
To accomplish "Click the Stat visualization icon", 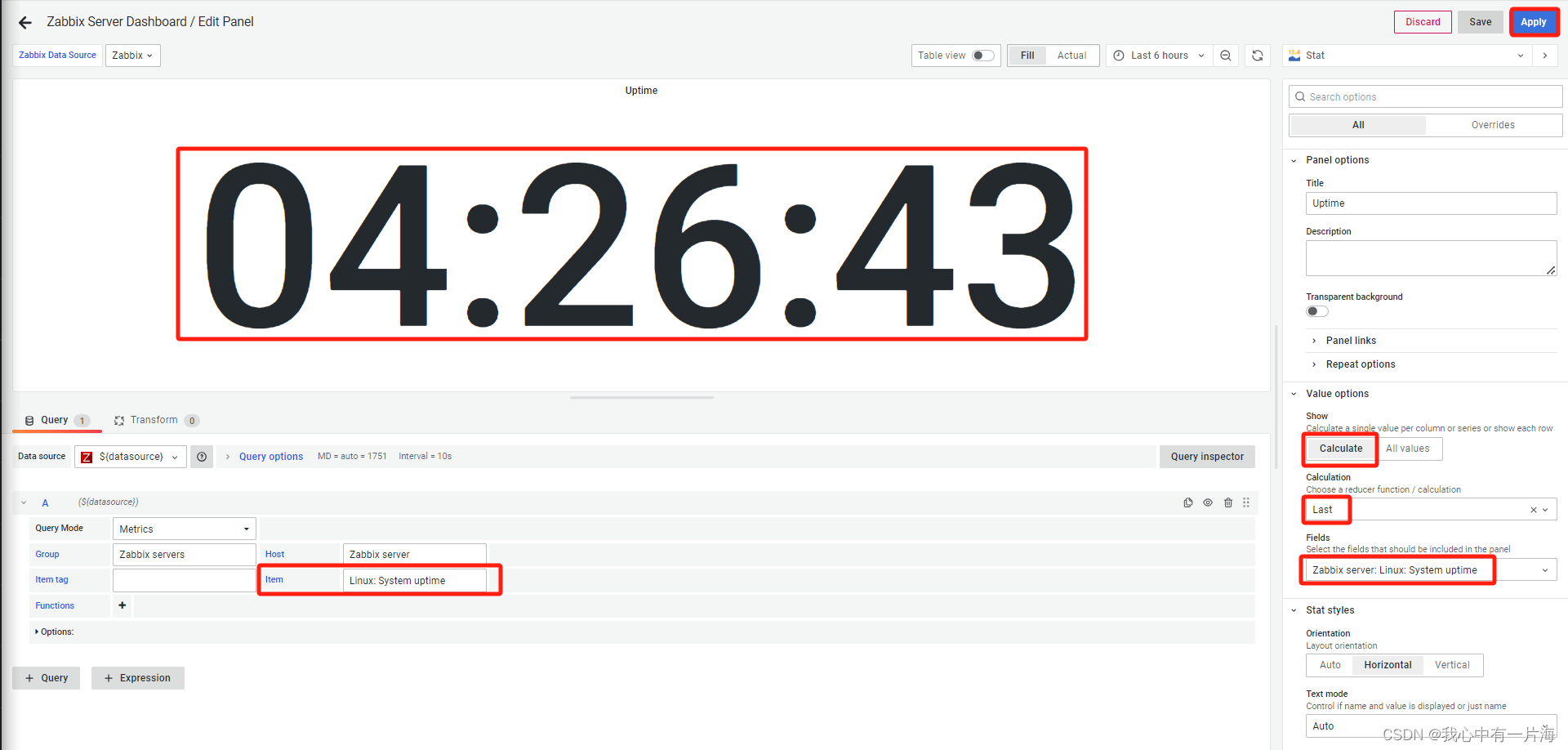I will pyautogui.click(x=1294, y=56).
